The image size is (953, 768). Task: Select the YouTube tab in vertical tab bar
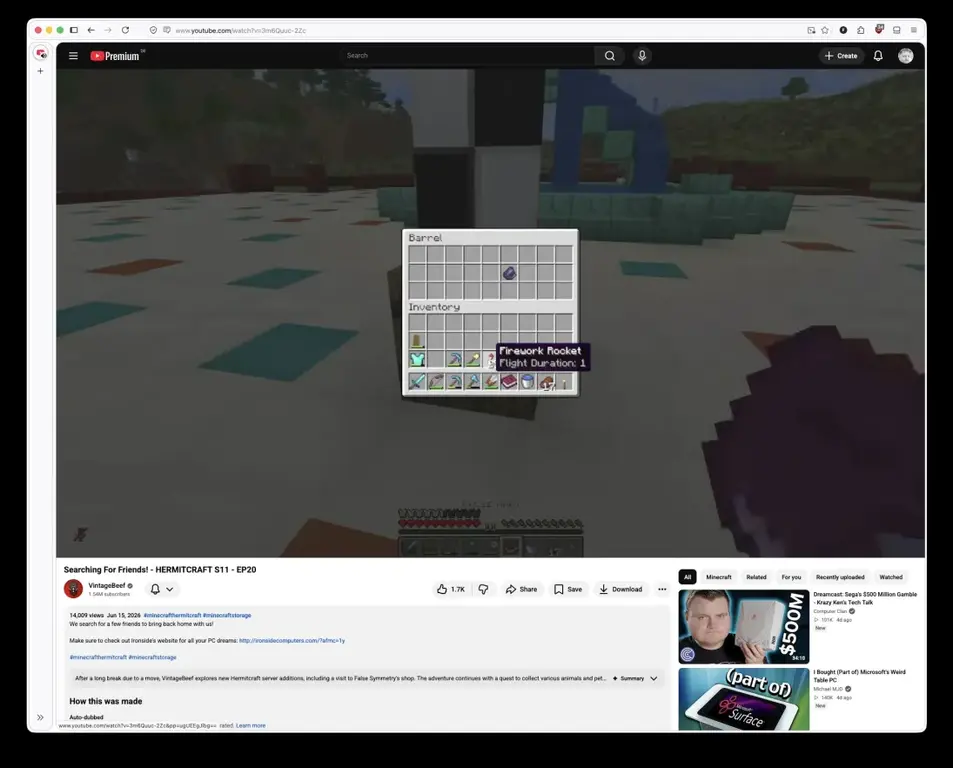click(x=41, y=53)
